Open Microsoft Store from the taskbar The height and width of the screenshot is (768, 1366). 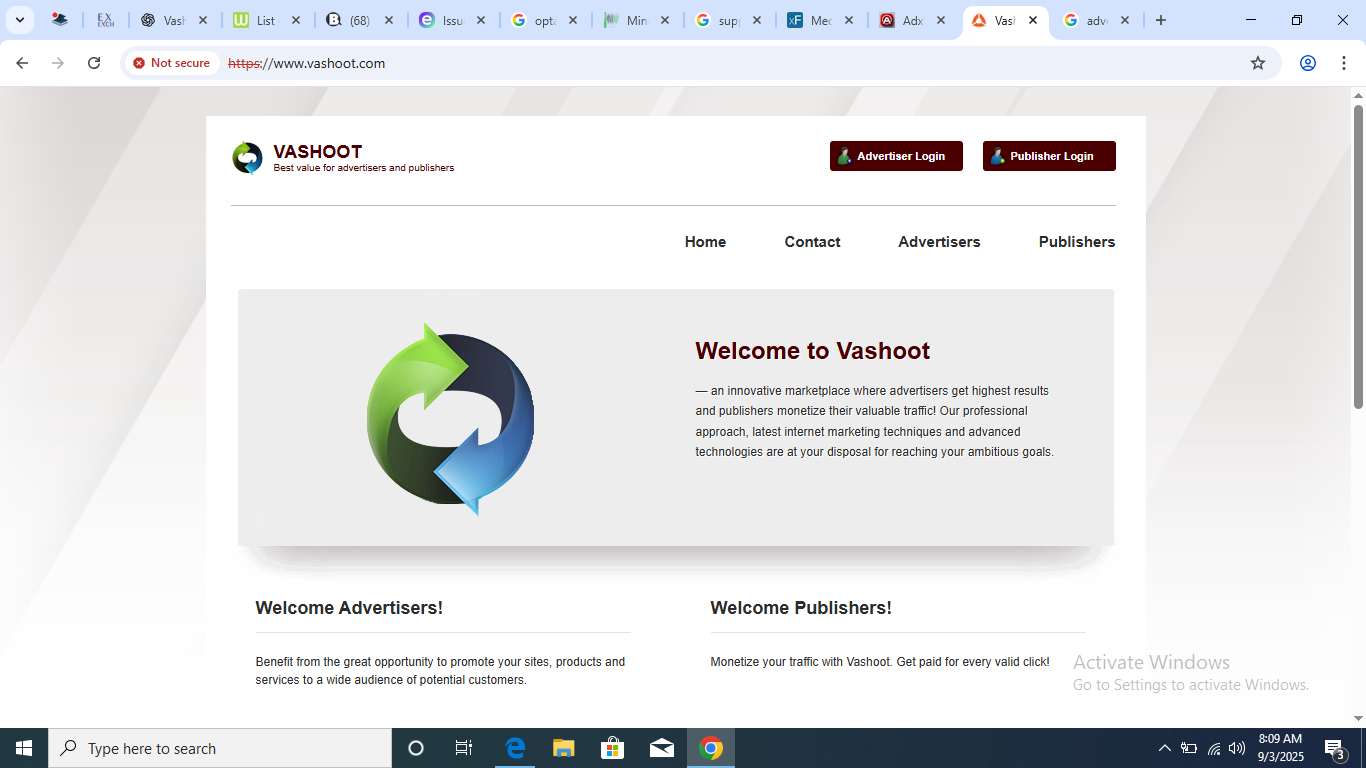coord(612,748)
